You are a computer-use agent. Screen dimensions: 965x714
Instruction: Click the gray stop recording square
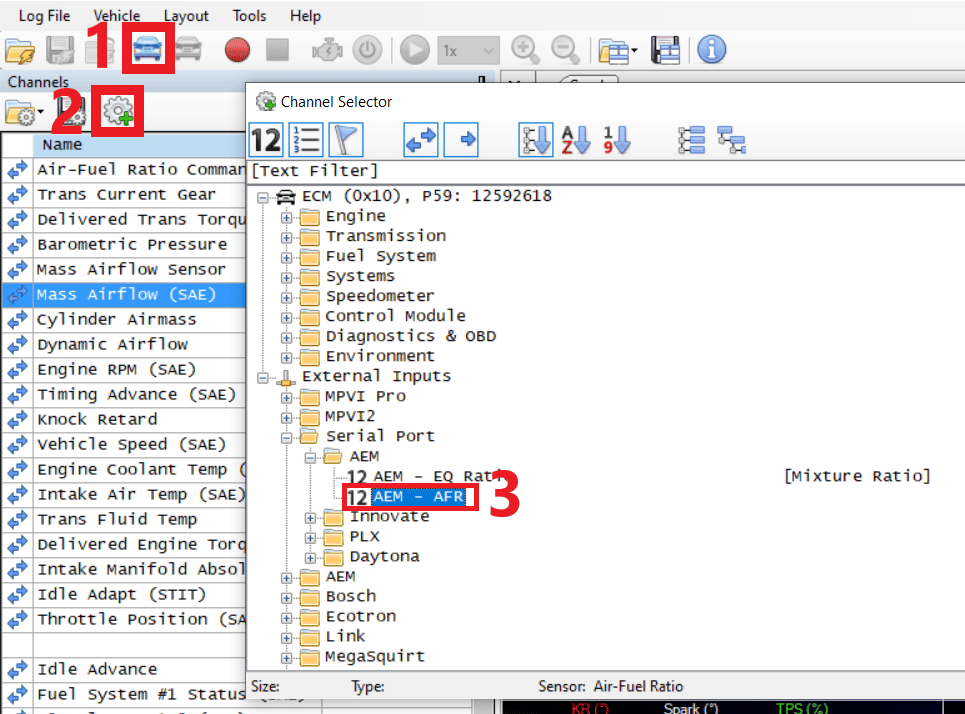278,50
